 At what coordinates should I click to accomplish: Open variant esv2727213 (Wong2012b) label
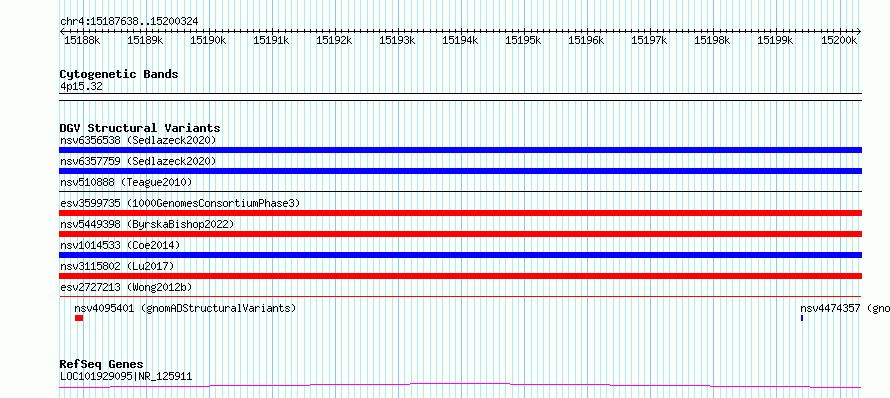click(x=126, y=287)
